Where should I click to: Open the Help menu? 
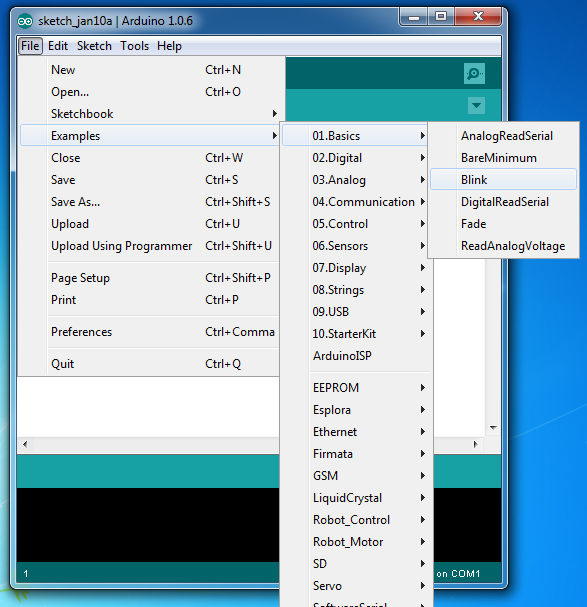(x=169, y=46)
